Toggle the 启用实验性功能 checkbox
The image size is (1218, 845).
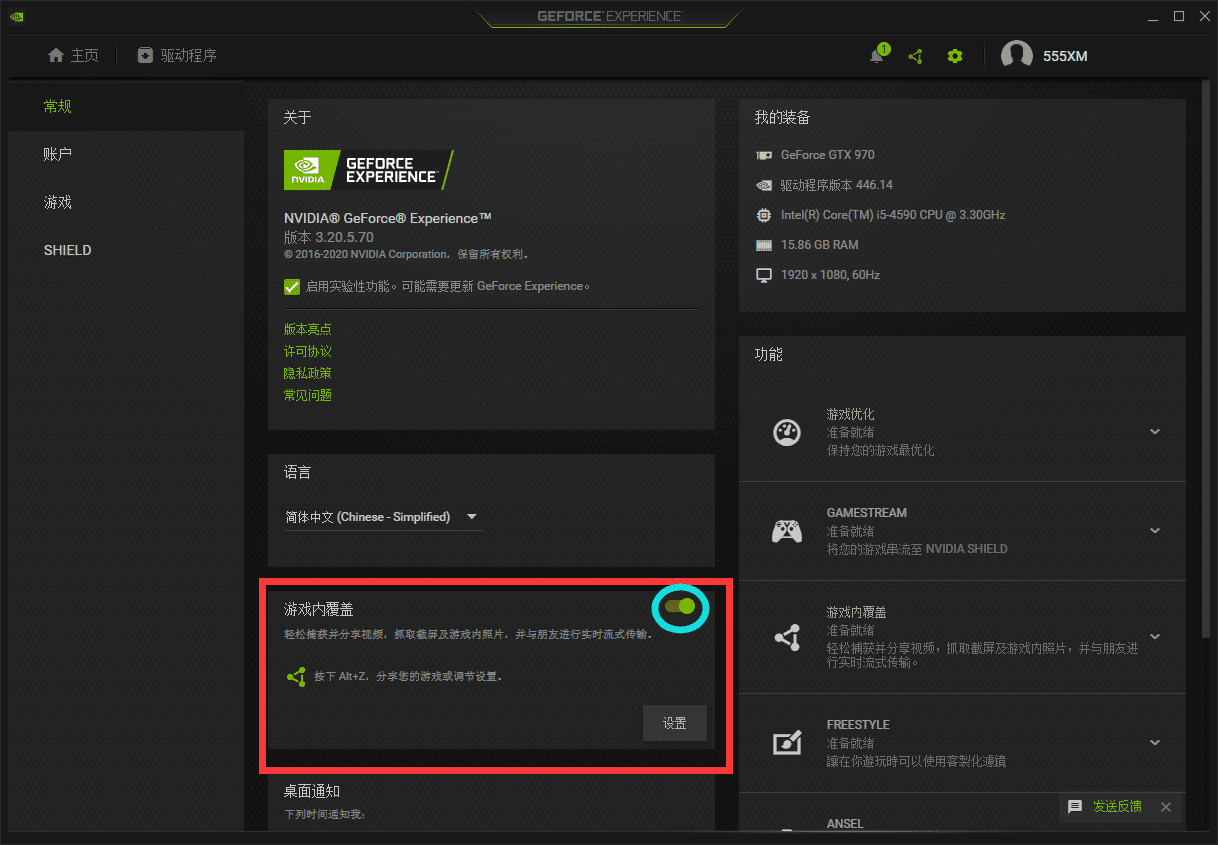pyautogui.click(x=292, y=287)
